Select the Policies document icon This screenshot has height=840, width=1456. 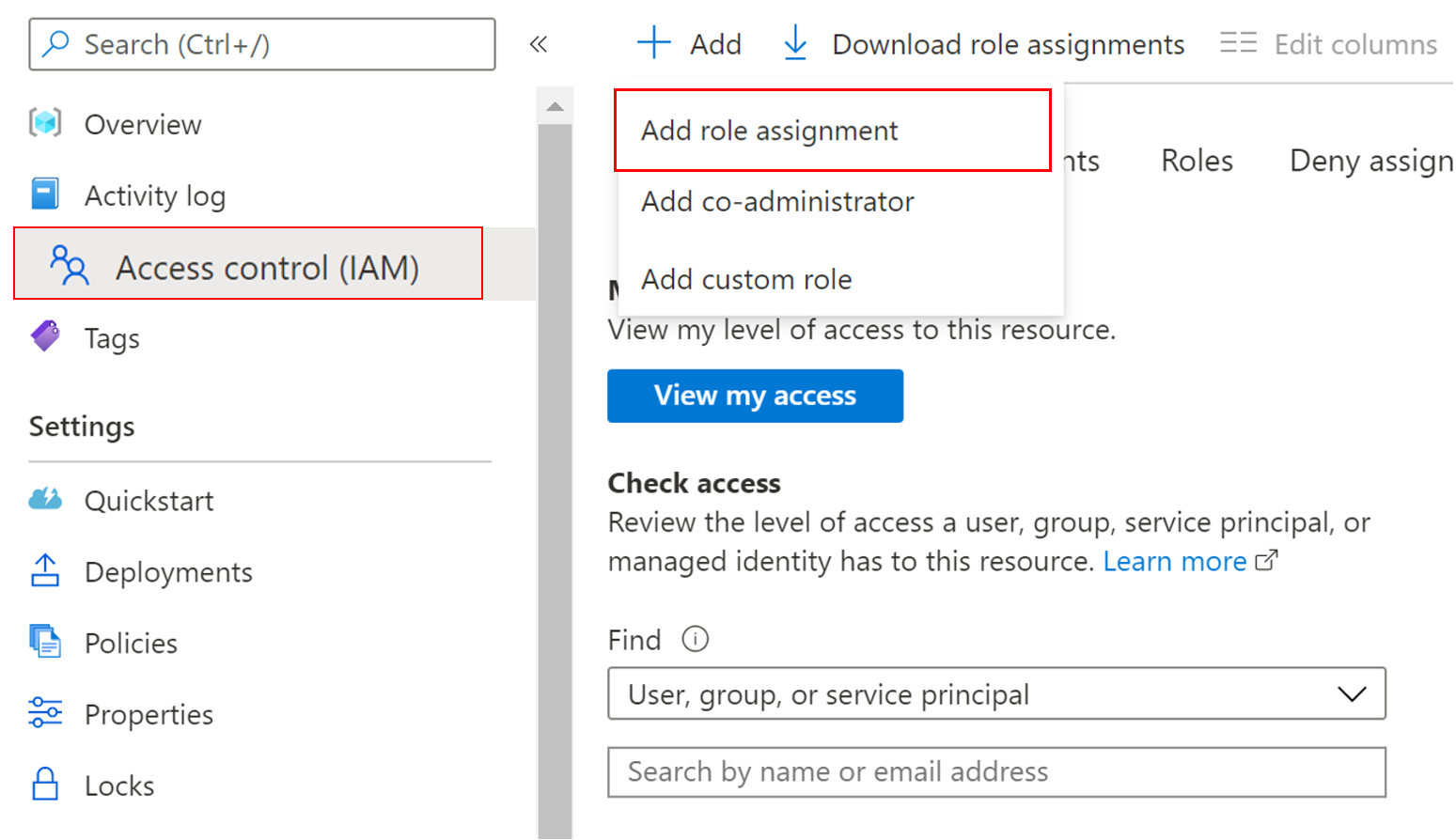(x=44, y=643)
